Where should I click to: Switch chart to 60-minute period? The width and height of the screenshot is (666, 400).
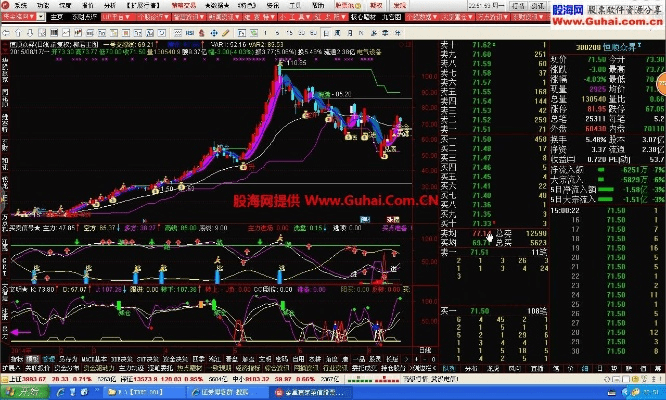pos(313,33)
